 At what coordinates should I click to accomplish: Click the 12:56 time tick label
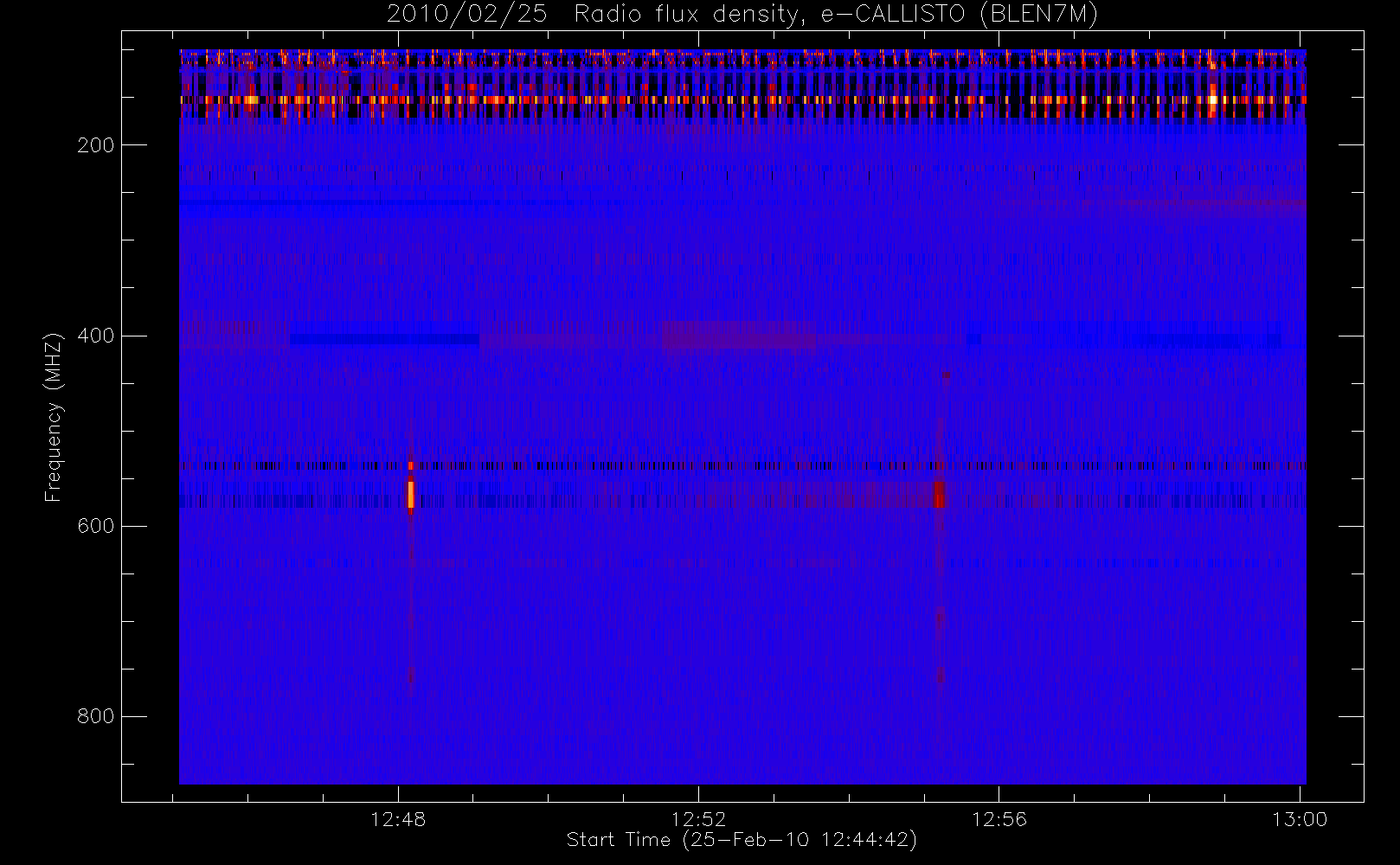click(999, 819)
